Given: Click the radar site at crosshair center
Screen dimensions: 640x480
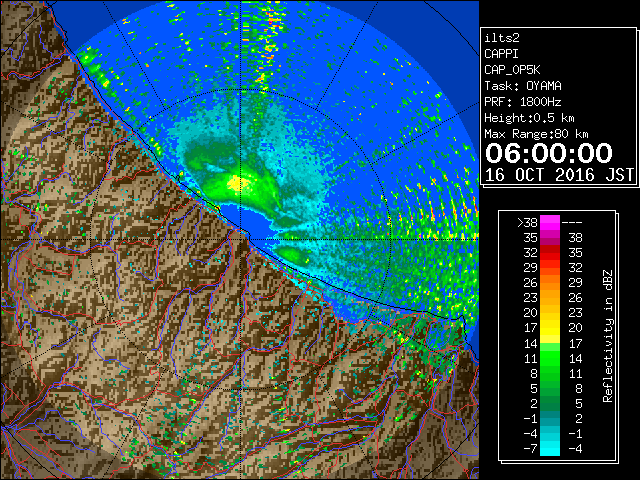Looking at the screenshot, I should click(240, 239).
